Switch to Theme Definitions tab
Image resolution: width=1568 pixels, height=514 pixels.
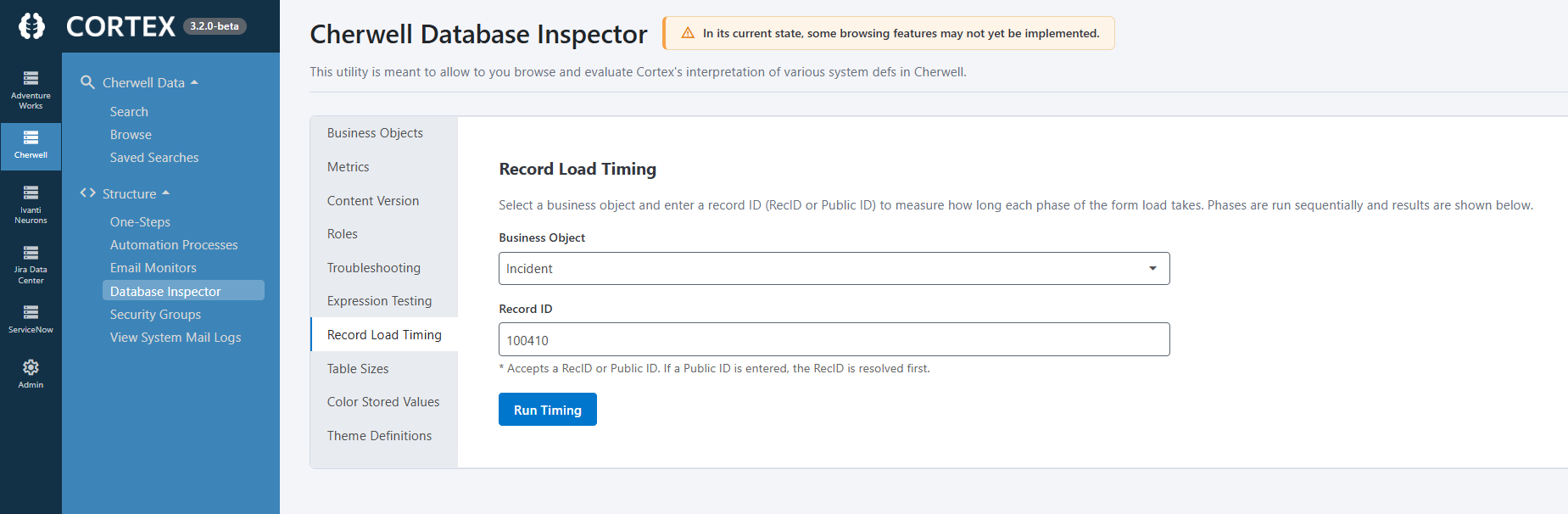point(384,436)
